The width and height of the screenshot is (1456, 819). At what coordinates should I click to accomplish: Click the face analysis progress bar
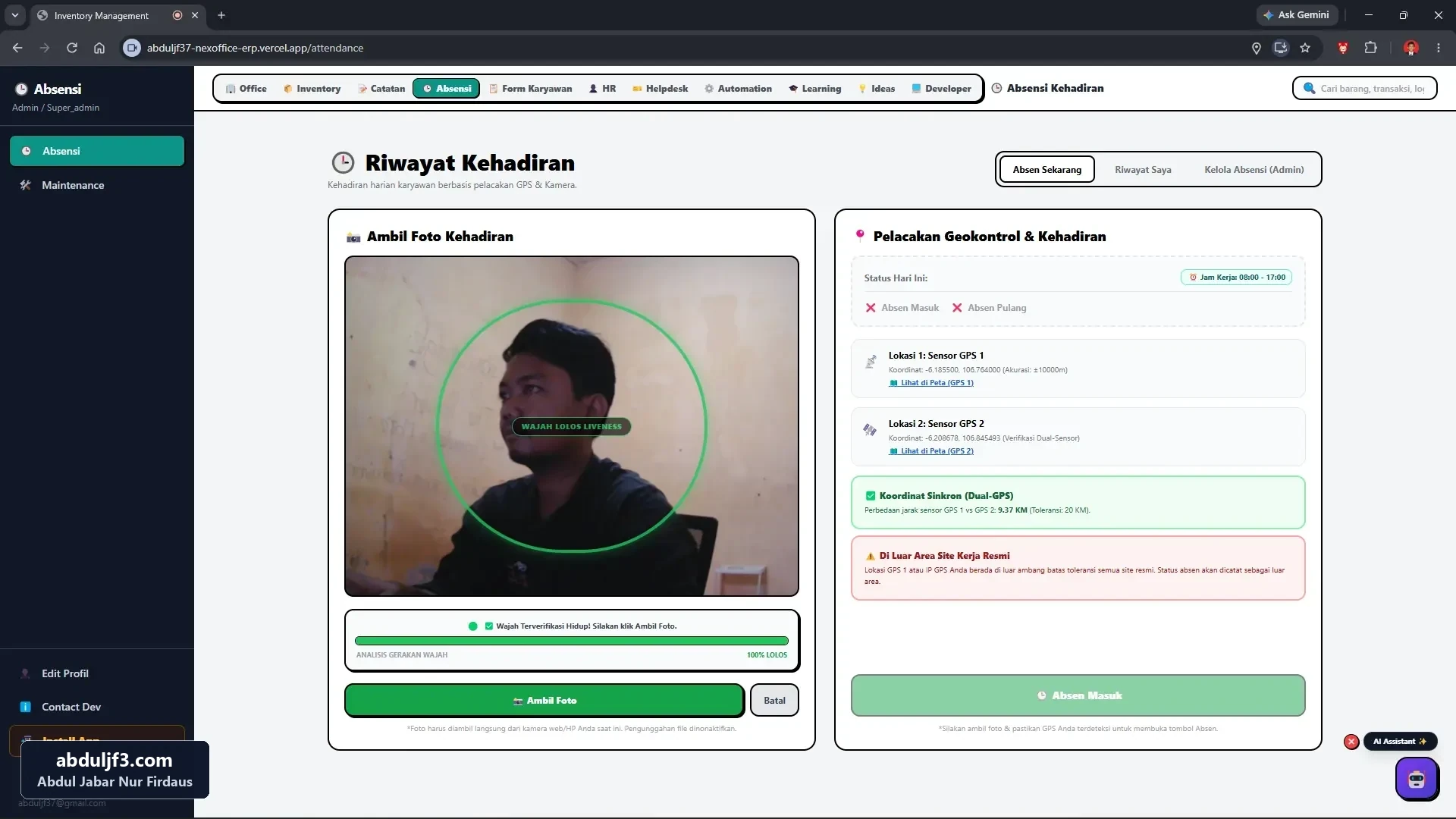click(x=571, y=641)
